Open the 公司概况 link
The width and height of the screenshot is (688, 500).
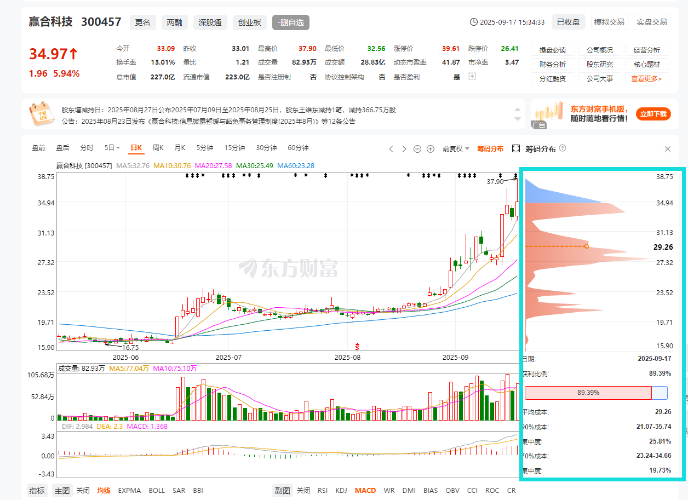pyautogui.click(x=599, y=50)
